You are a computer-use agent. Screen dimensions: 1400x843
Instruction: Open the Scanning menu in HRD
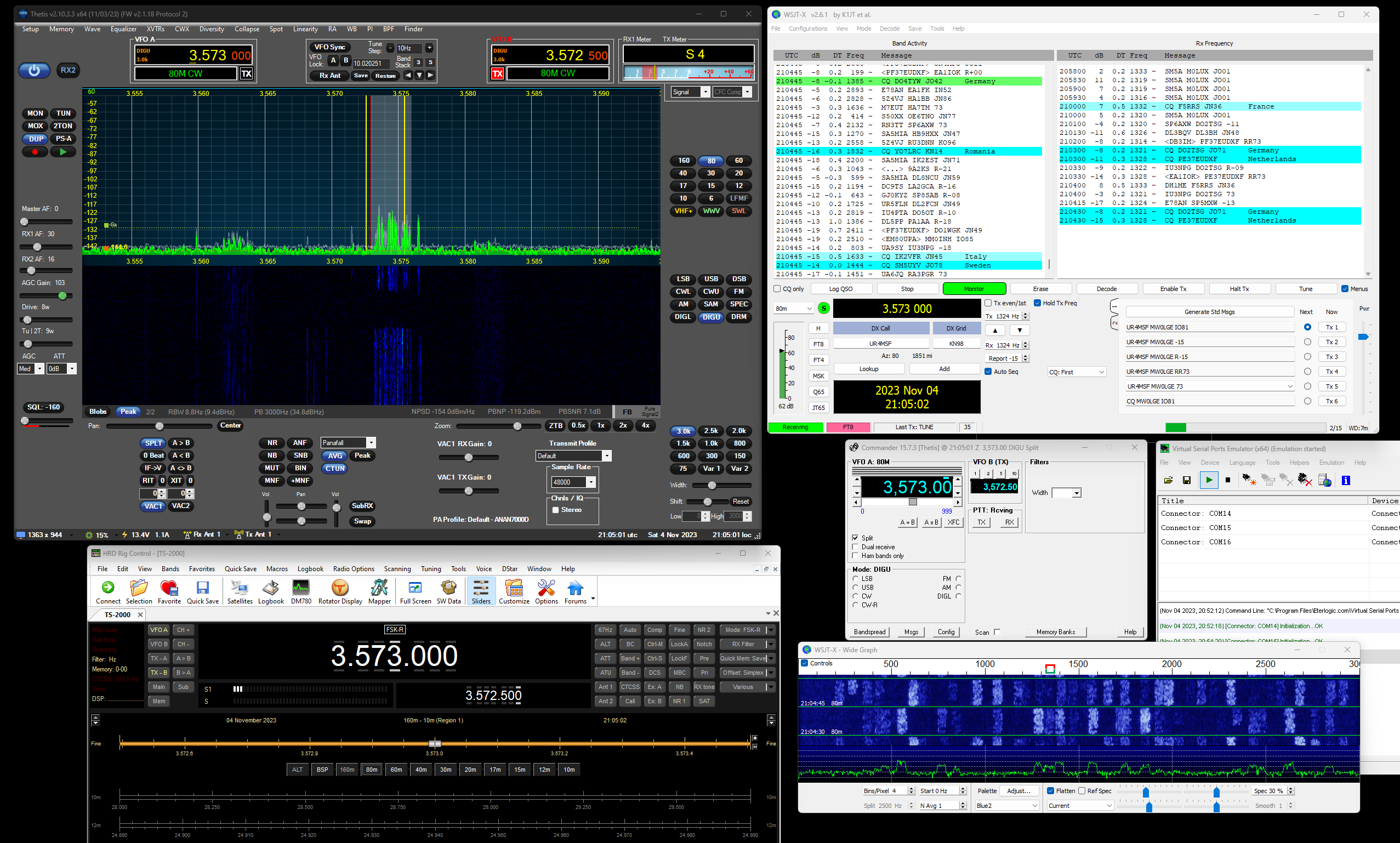[397, 568]
